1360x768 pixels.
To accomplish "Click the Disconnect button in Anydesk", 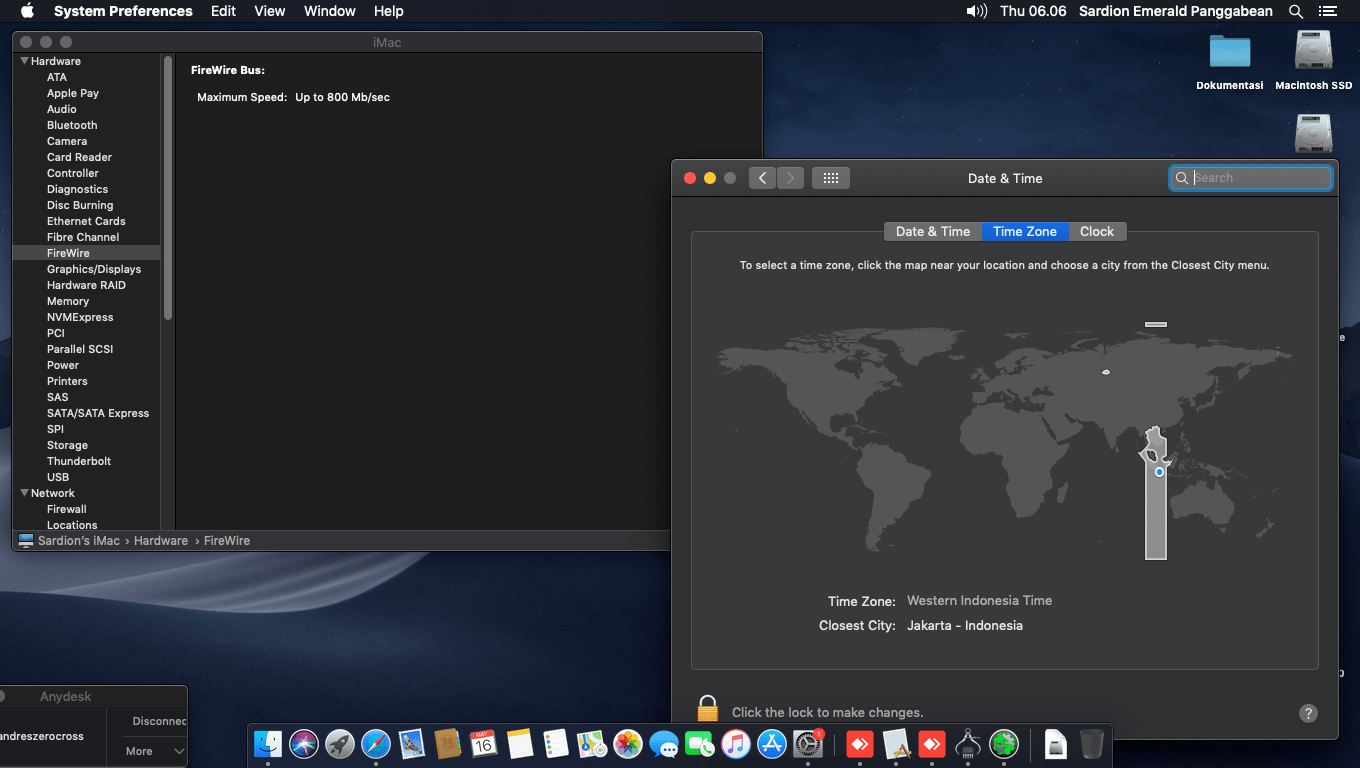I will tap(160, 721).
